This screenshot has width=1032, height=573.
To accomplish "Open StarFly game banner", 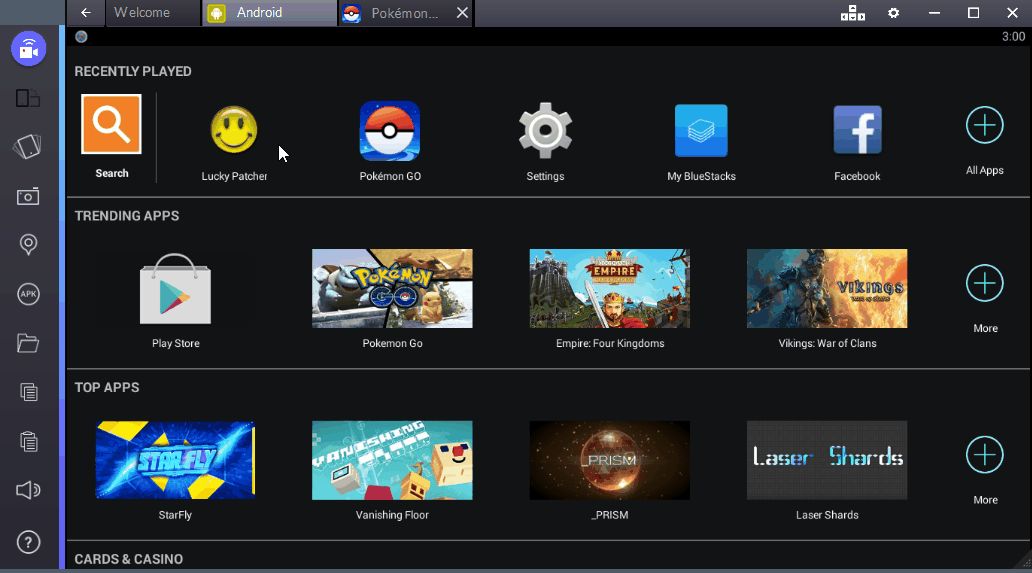I will (175, 460).
